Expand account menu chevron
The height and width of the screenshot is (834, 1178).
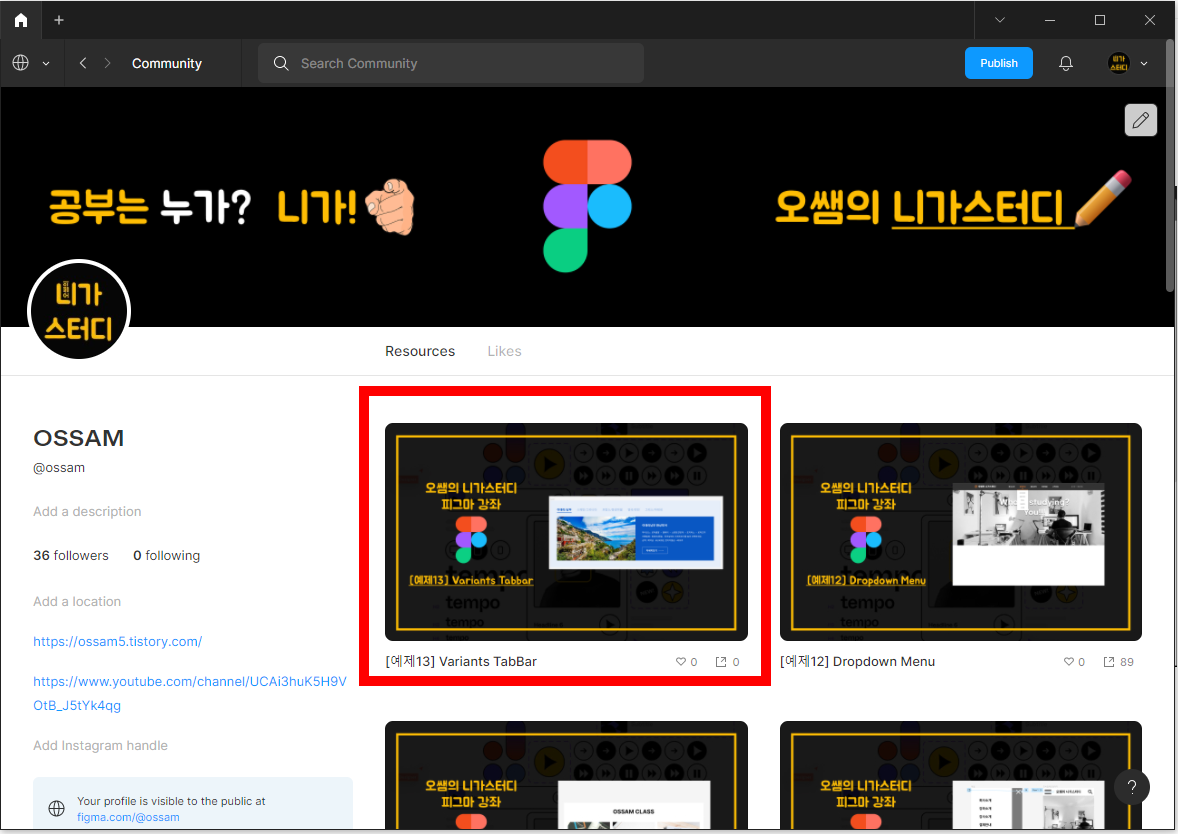pyautogui.click(x=1144, y=64)
